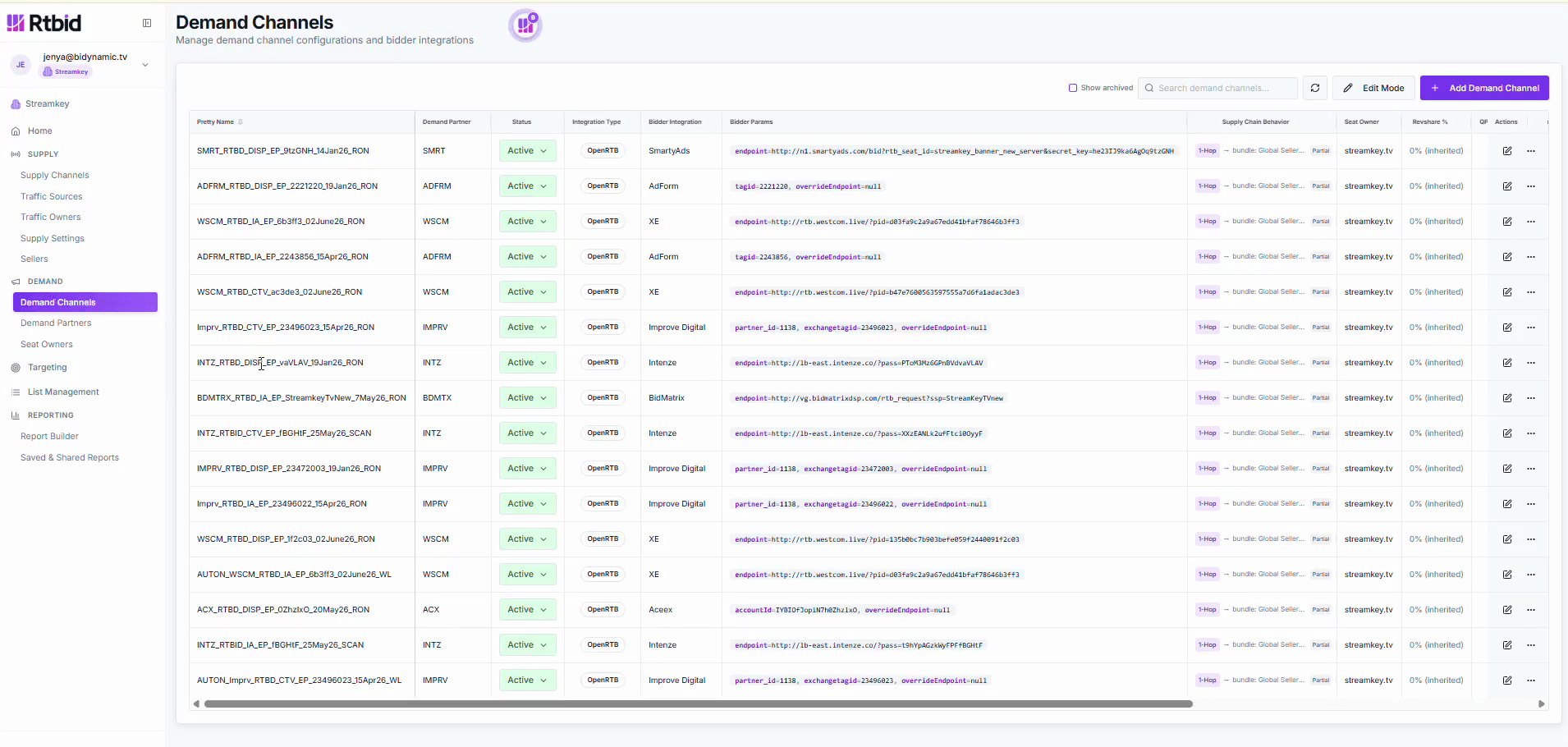Open more actions for AUTON_WSCM_RTBD_IA_EP row
Image resolution: width=1568 pixels, height=747 pixels.
1531,575
